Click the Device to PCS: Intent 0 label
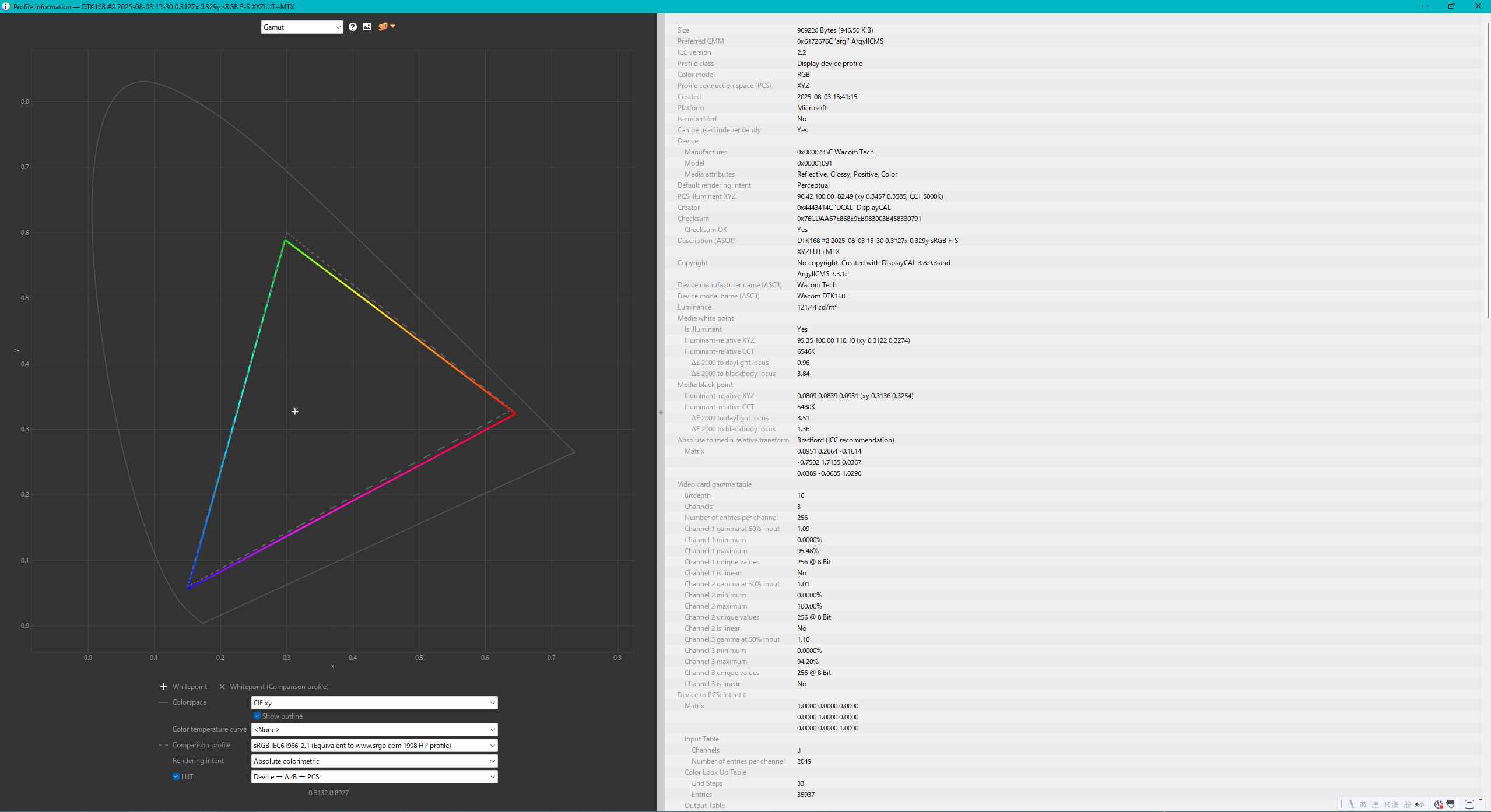This screenshot has width=1491, height=812. click(x=712, y=695)
